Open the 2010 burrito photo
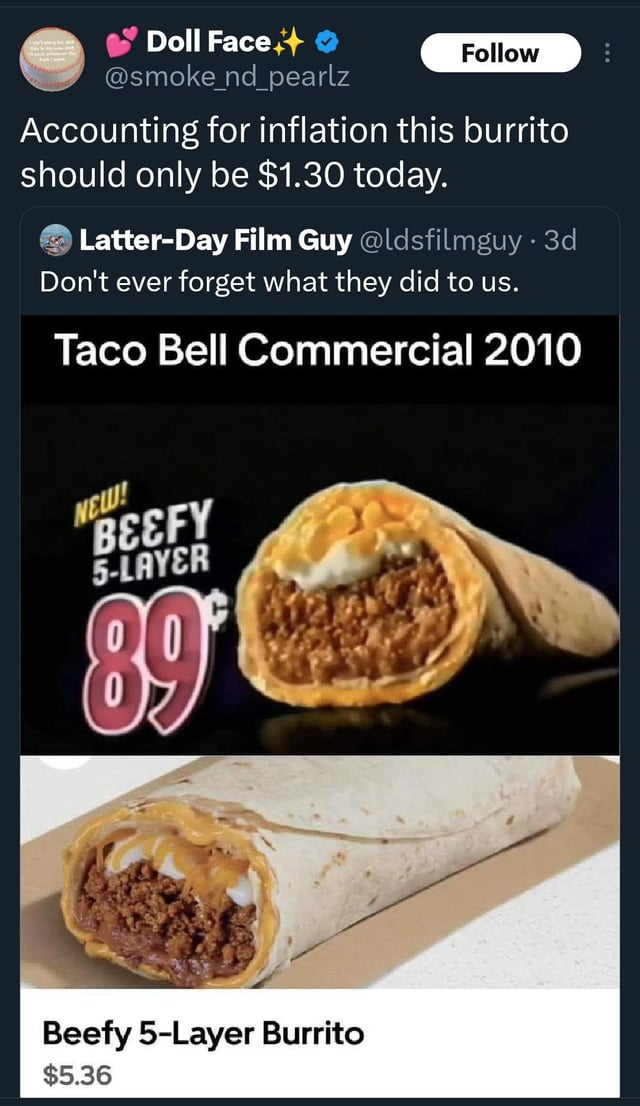This screenshot has width=640, height=1106. 426,593
